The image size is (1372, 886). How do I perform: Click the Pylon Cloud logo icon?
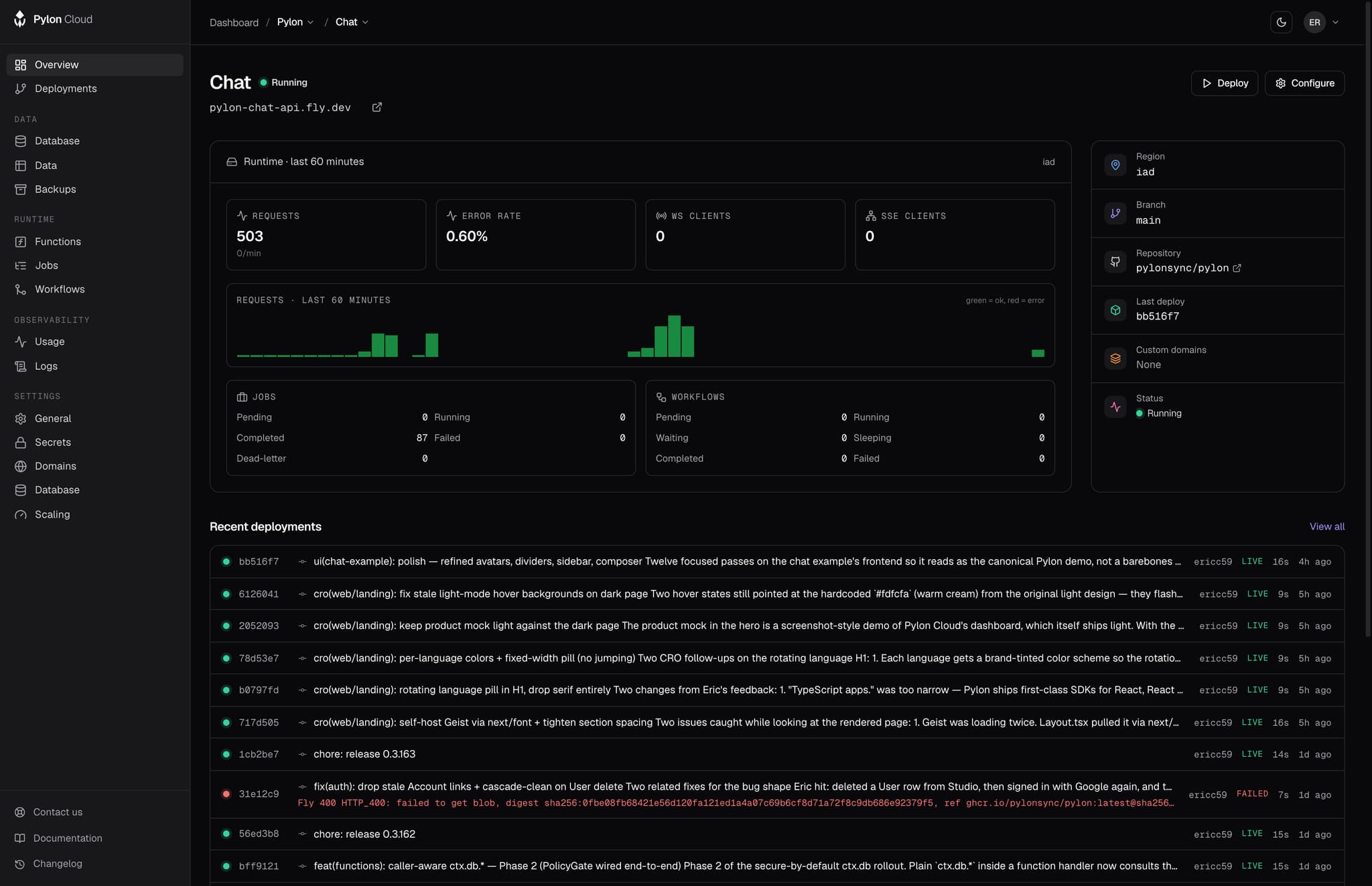[x=20, y=19]
